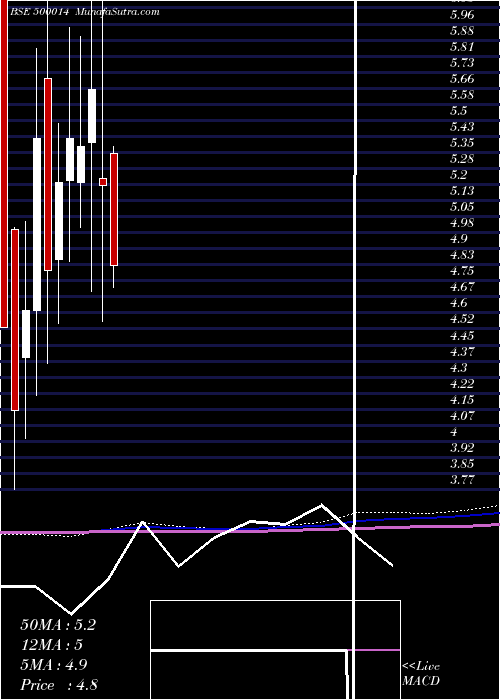Click the 4.15 price axis label
The image size is (500, 700).
click(x=462, y=400)
